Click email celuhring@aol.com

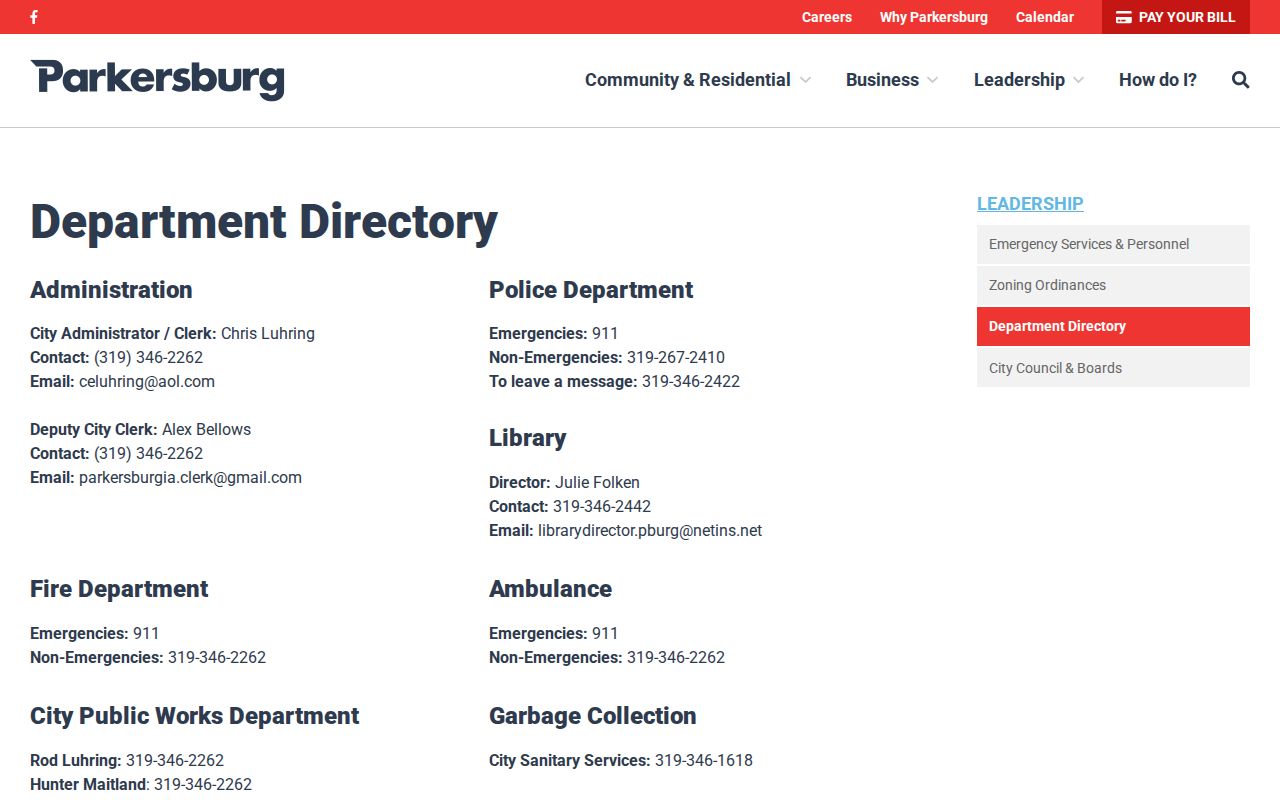tap(147, 381)
